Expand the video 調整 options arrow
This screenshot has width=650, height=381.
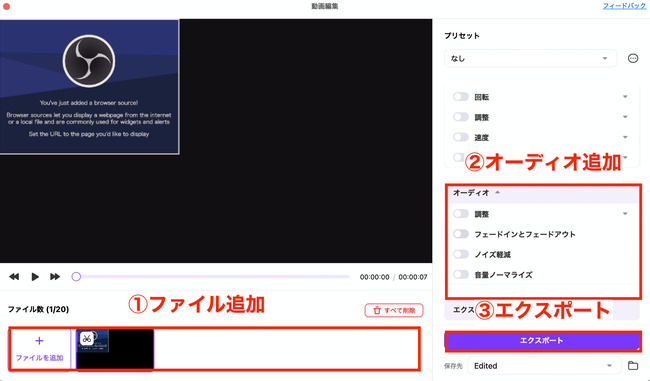tap(625, 117)
